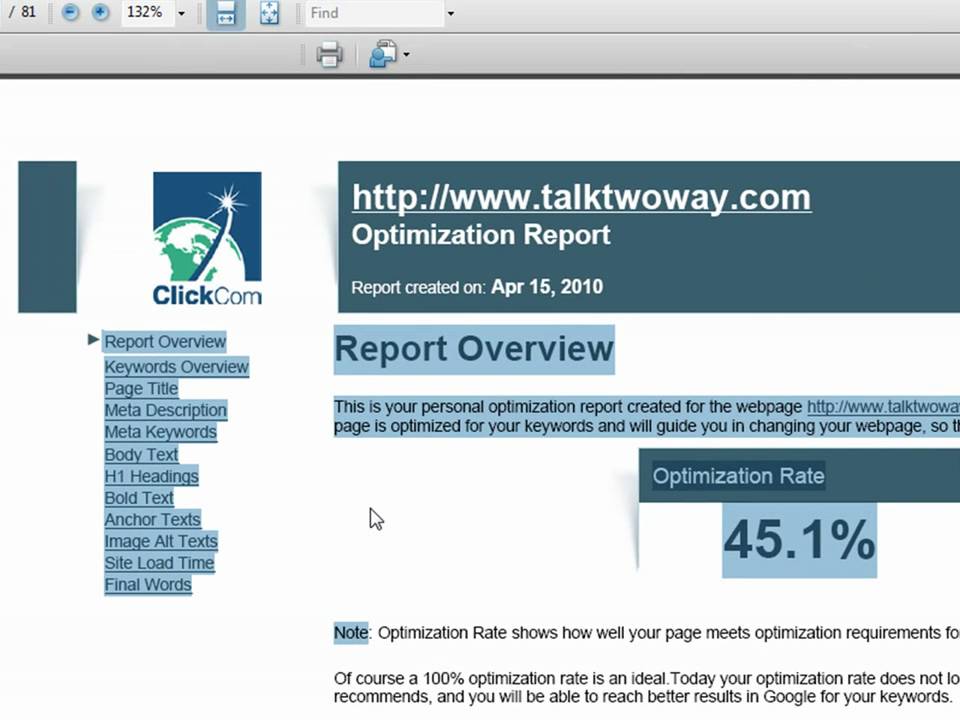Image resolution: width=960 pixels, height=720 pixels.
Task: Click the Optimization Report subtitle text
Action: point(481,235)
